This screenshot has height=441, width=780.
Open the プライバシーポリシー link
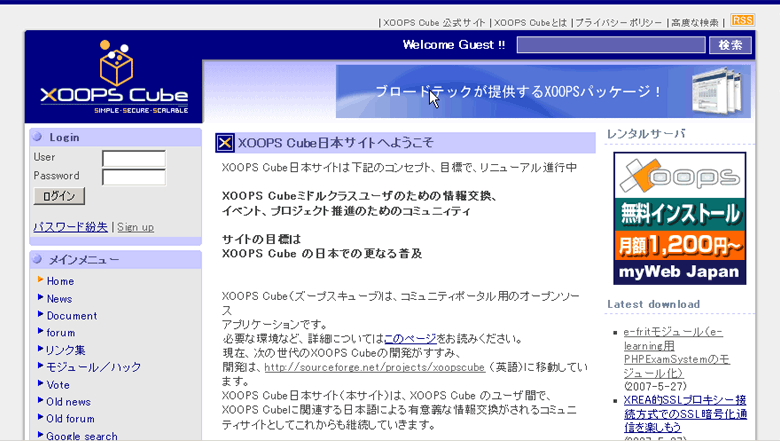(619, 23)
